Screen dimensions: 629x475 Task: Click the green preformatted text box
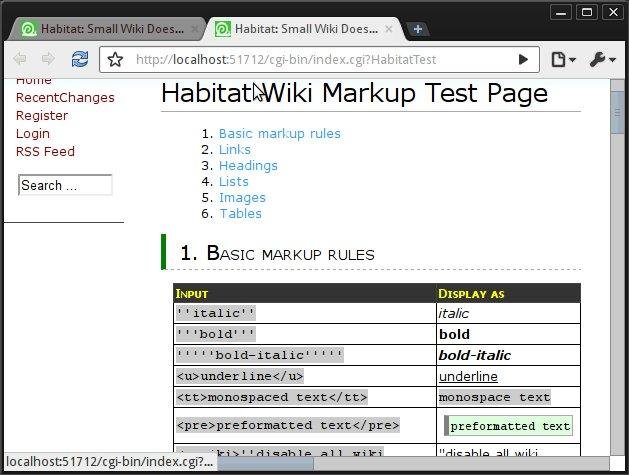[508, 426]
